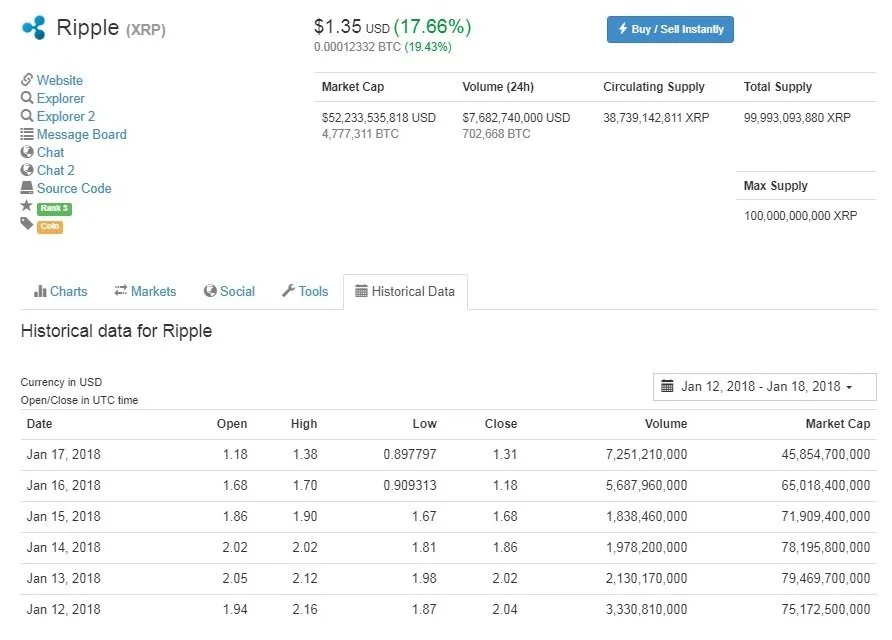Click the list icon beside Message Board
The height and width of the screenshot is (640, 892).
pyautogui.click(x=26, y=134)
